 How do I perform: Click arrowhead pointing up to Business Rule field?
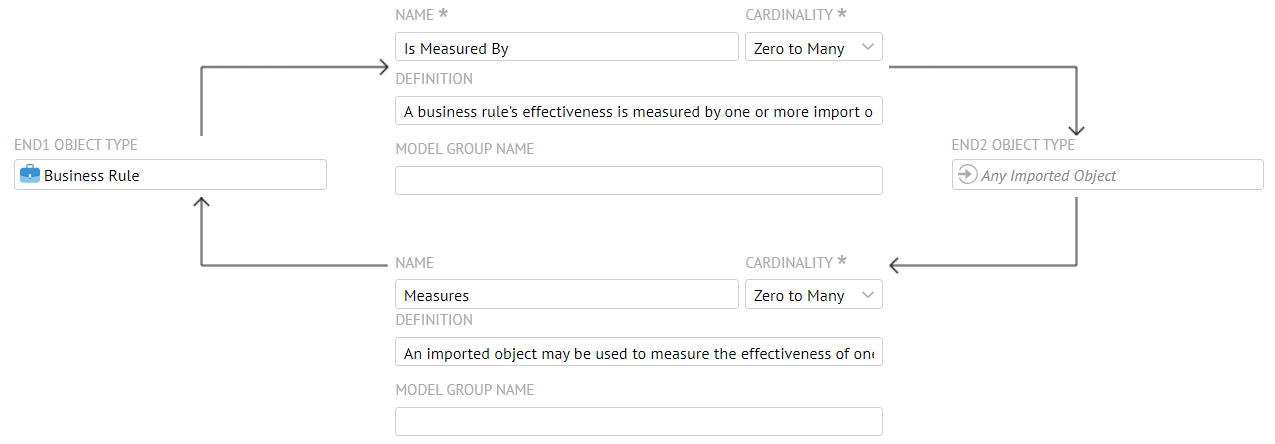point(201,203)
